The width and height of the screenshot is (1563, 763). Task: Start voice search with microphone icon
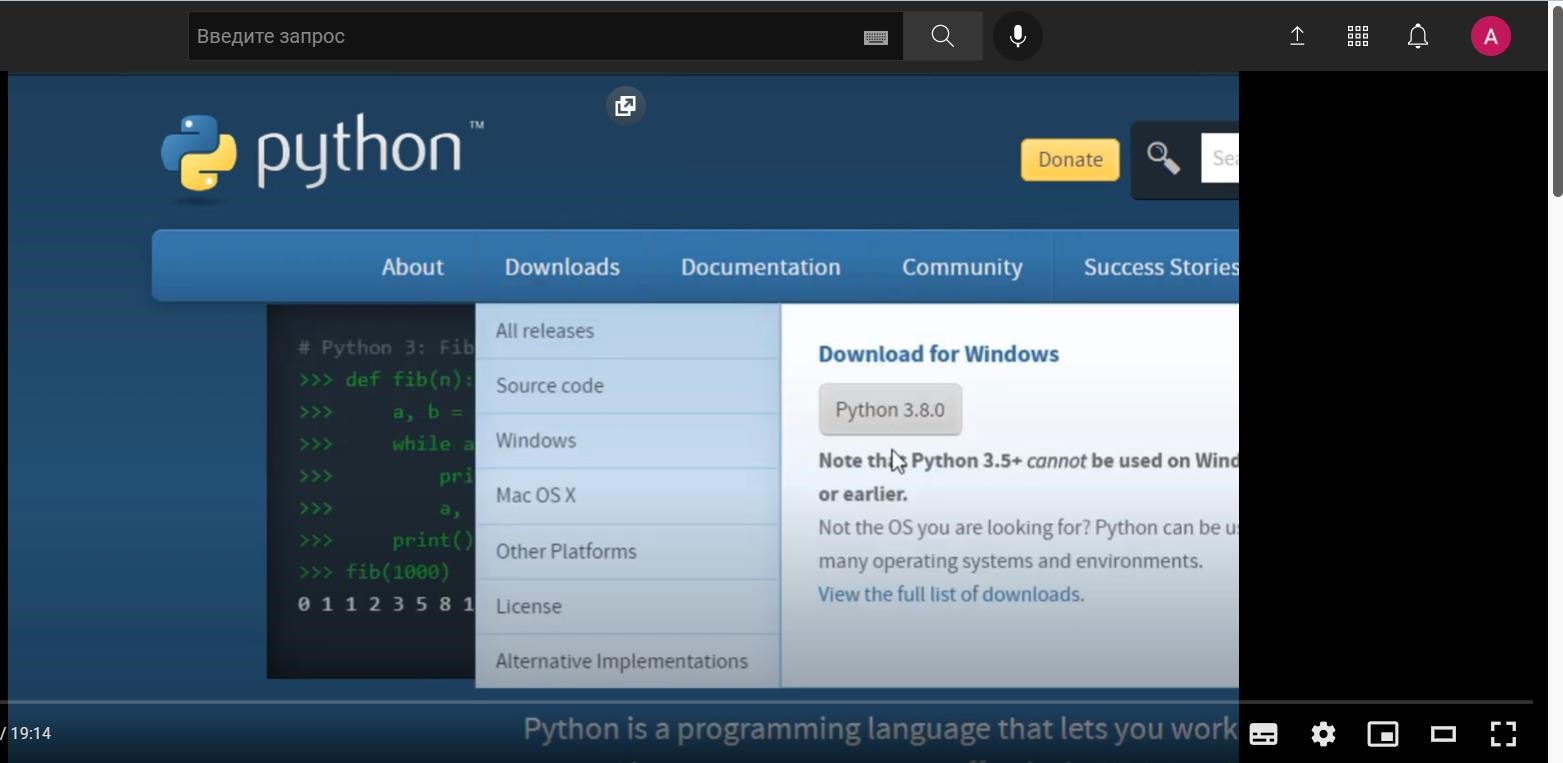click(1017, 36)
